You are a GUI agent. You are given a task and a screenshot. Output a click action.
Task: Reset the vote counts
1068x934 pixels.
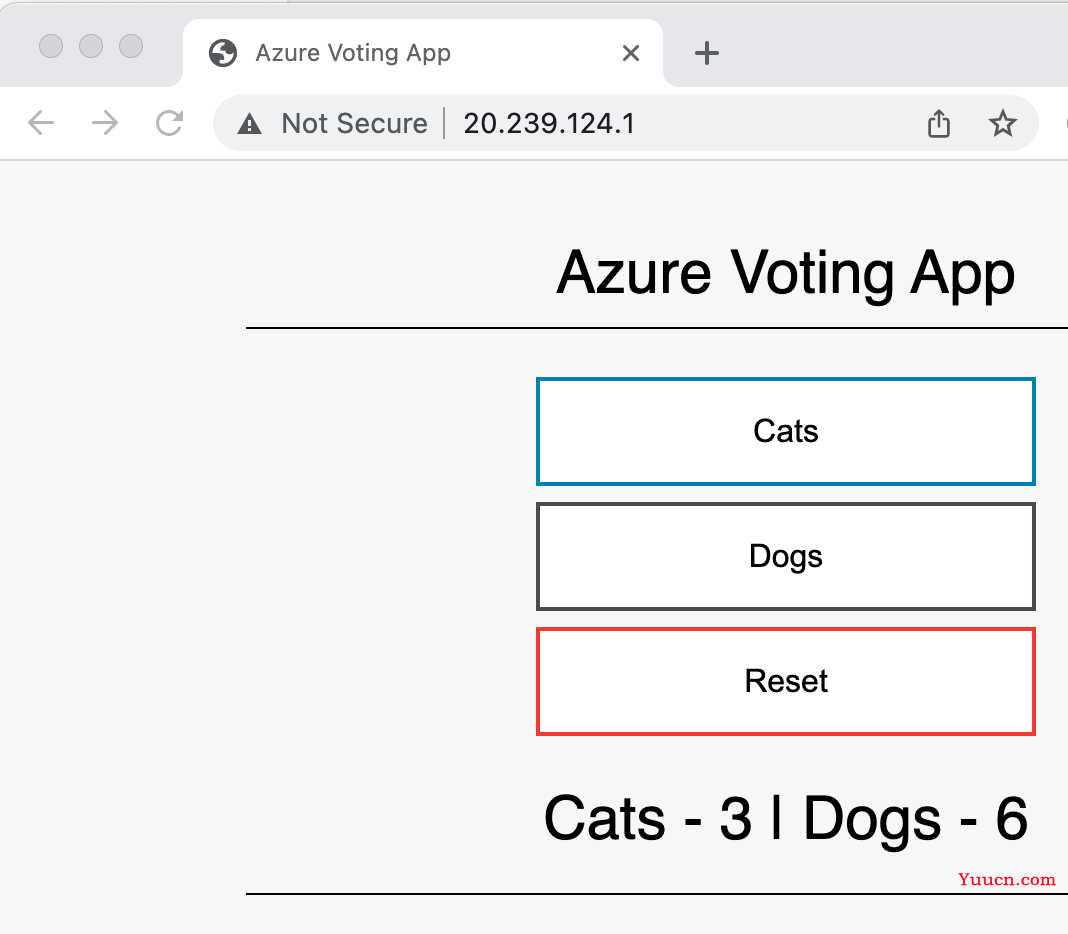point(785,681)
